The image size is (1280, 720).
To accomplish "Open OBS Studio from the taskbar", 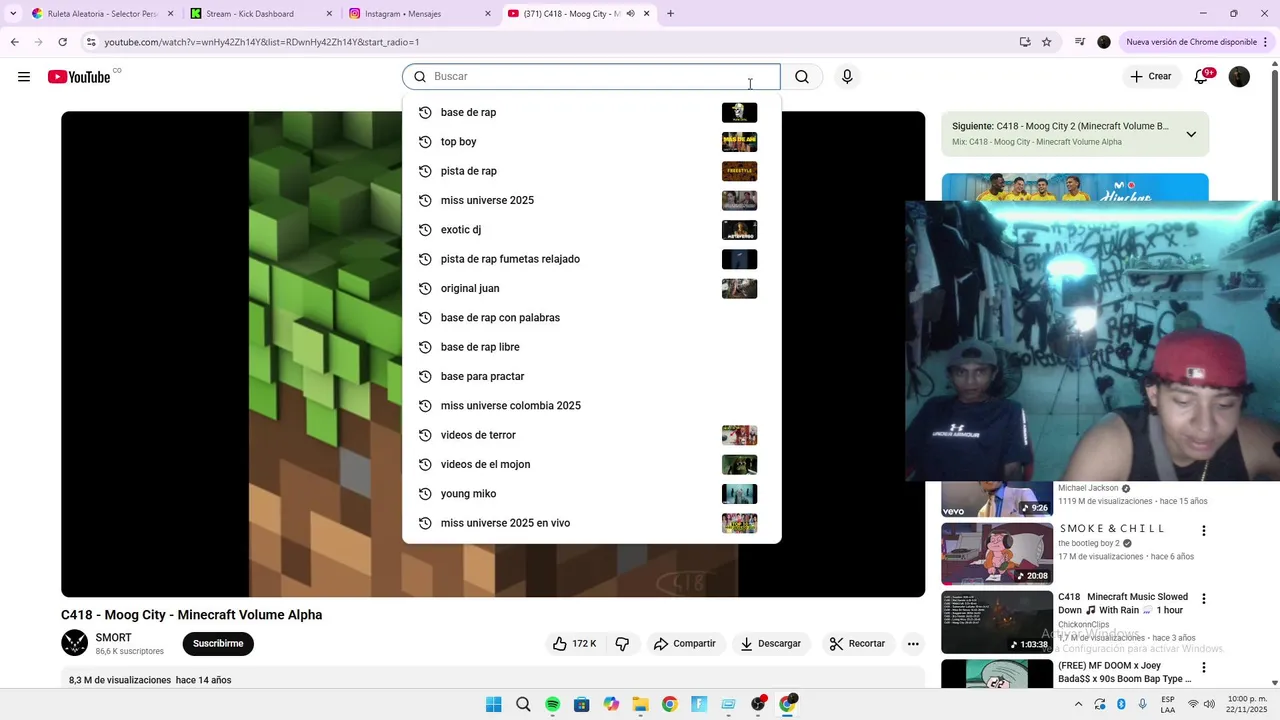I will 758,704.
